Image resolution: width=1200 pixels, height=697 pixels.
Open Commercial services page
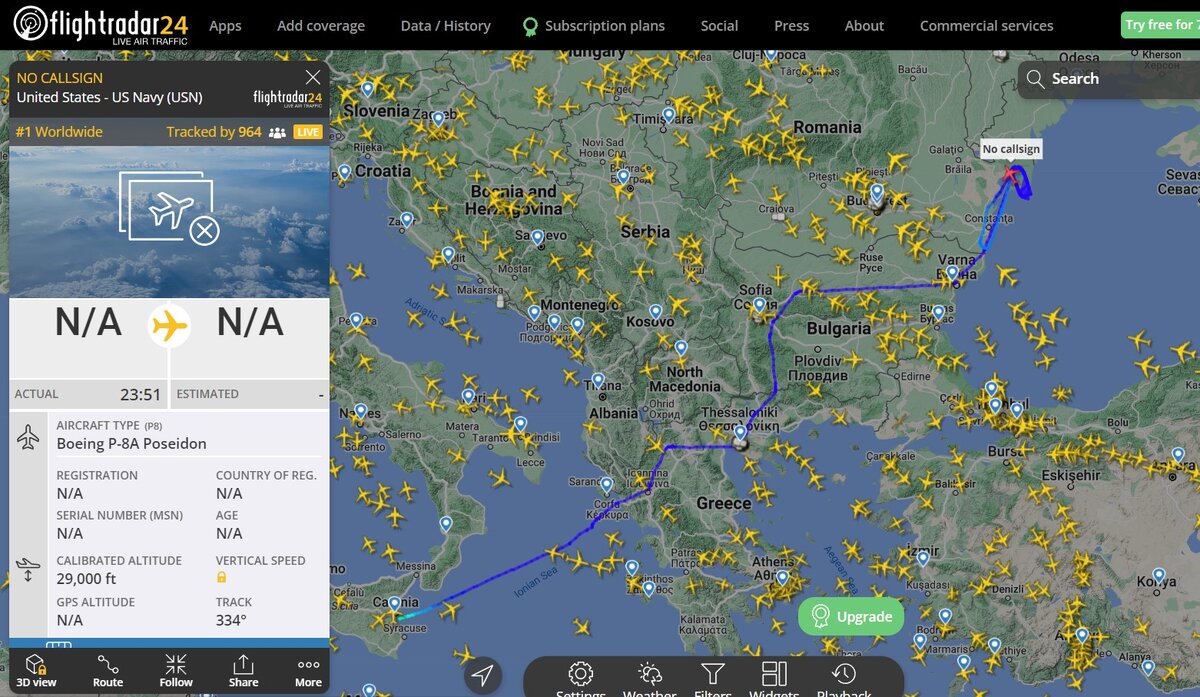(986, 26)
